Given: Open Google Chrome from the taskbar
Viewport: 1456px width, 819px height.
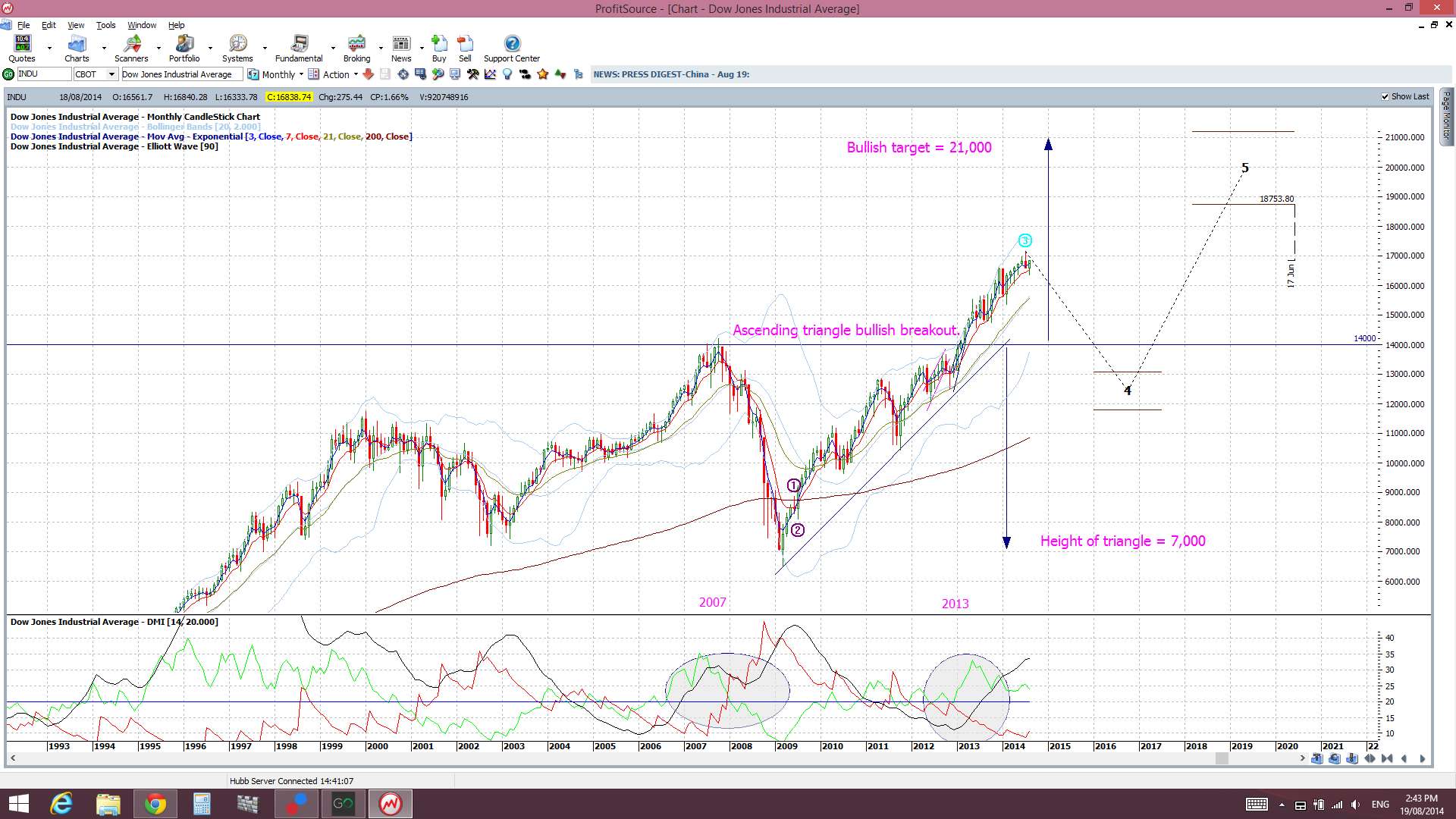Looking at the screenshot, I should click(155, 804).
